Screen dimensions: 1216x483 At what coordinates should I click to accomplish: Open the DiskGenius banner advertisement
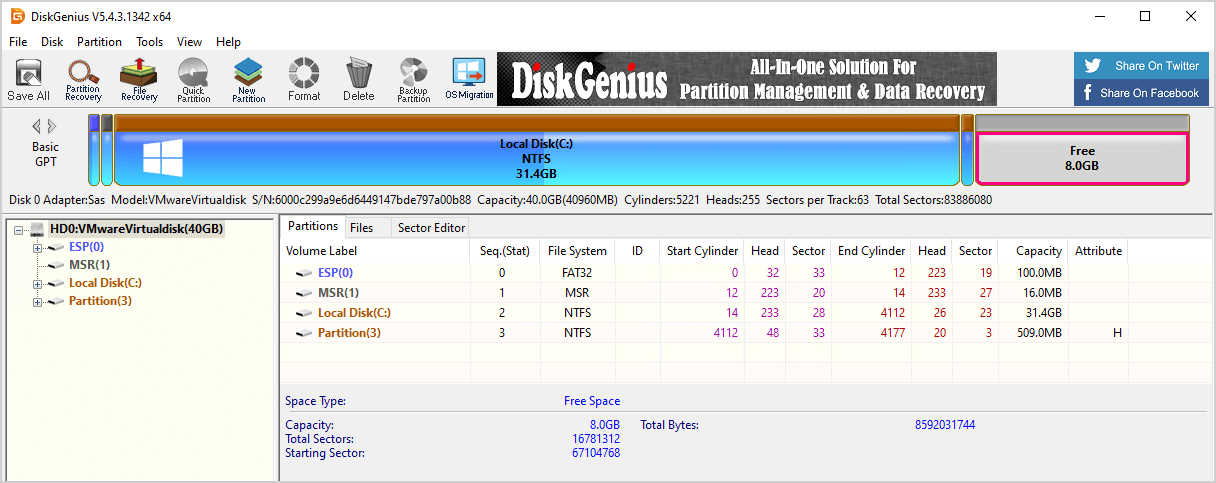click(x=747, y=79)
